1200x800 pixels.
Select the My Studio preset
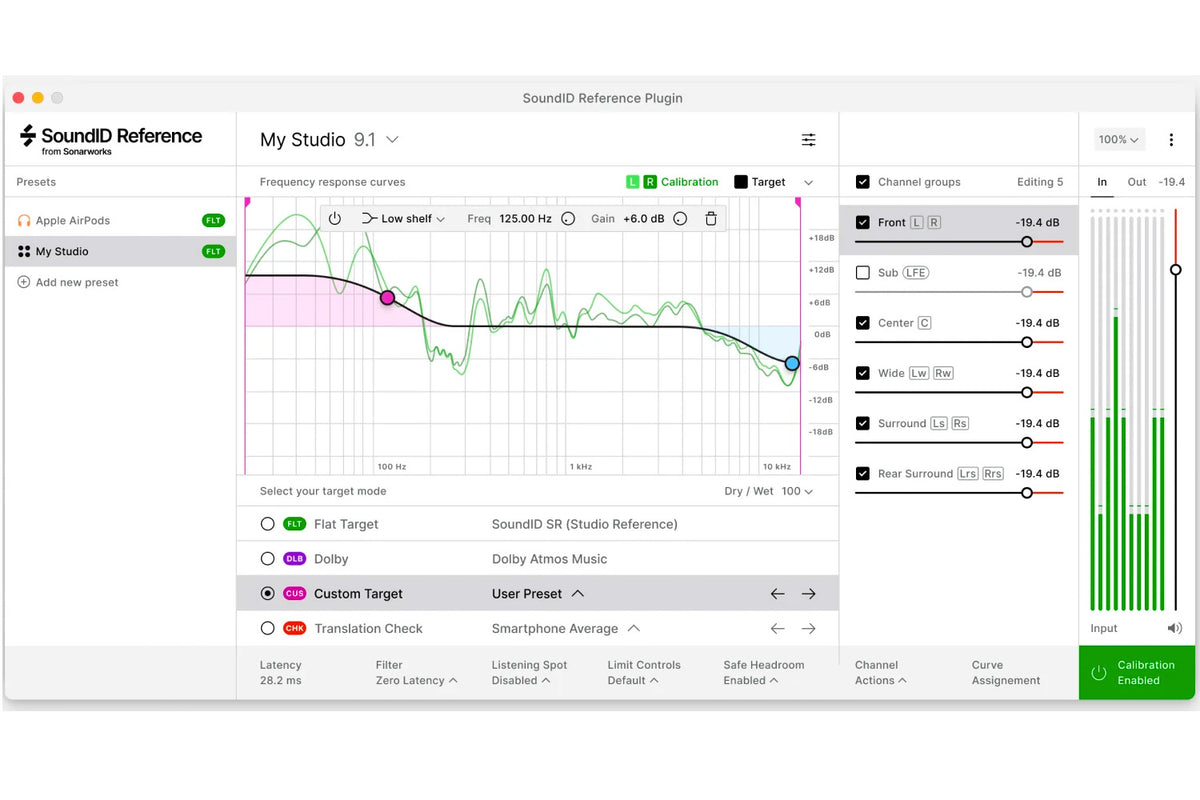[120, 251]
